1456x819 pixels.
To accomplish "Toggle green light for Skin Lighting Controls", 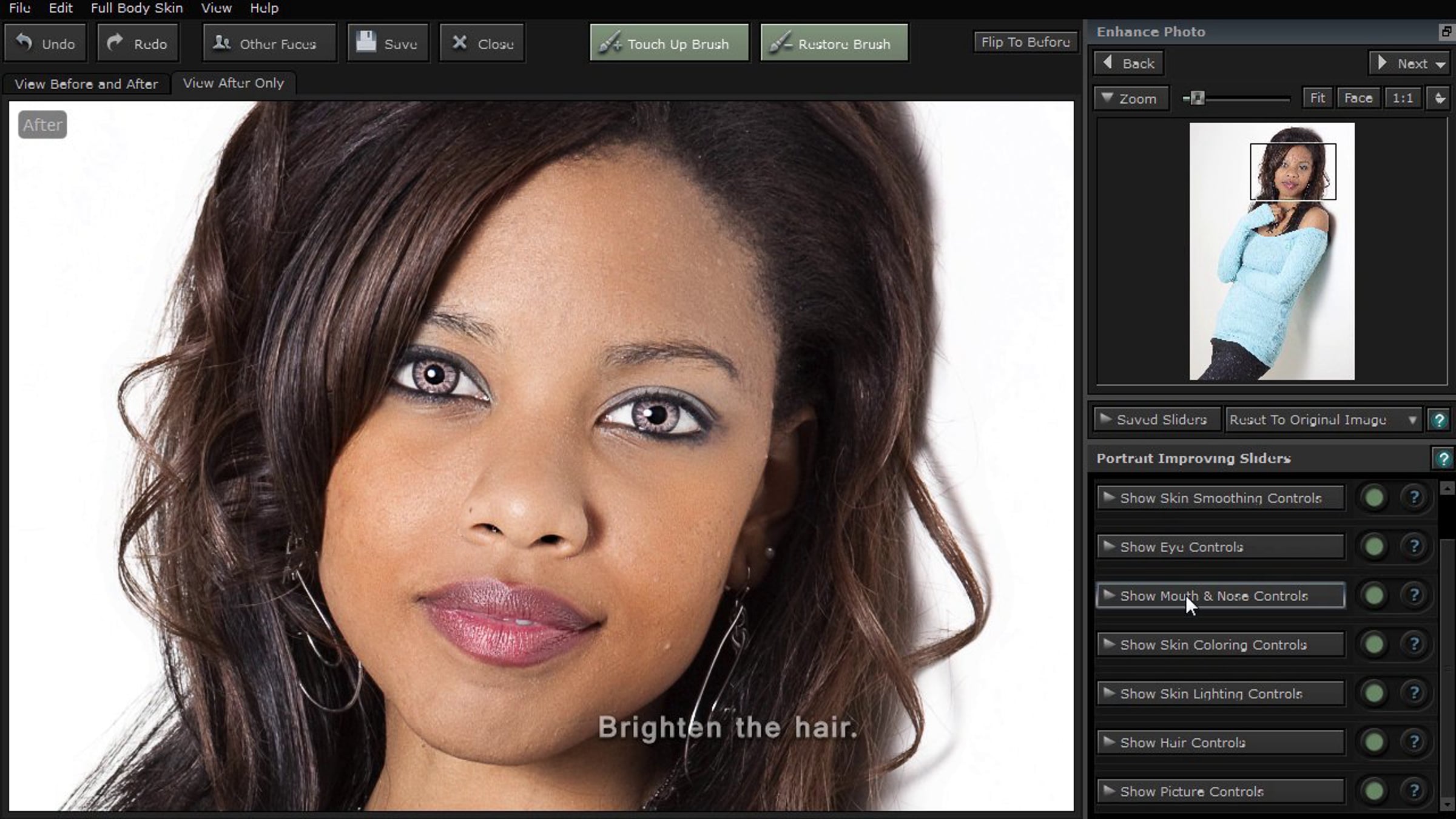I will [x=1374, y=693].
